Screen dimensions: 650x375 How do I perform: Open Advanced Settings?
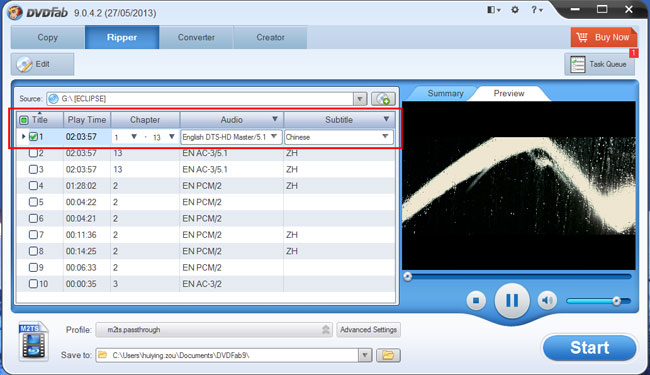tap(369, 330)
